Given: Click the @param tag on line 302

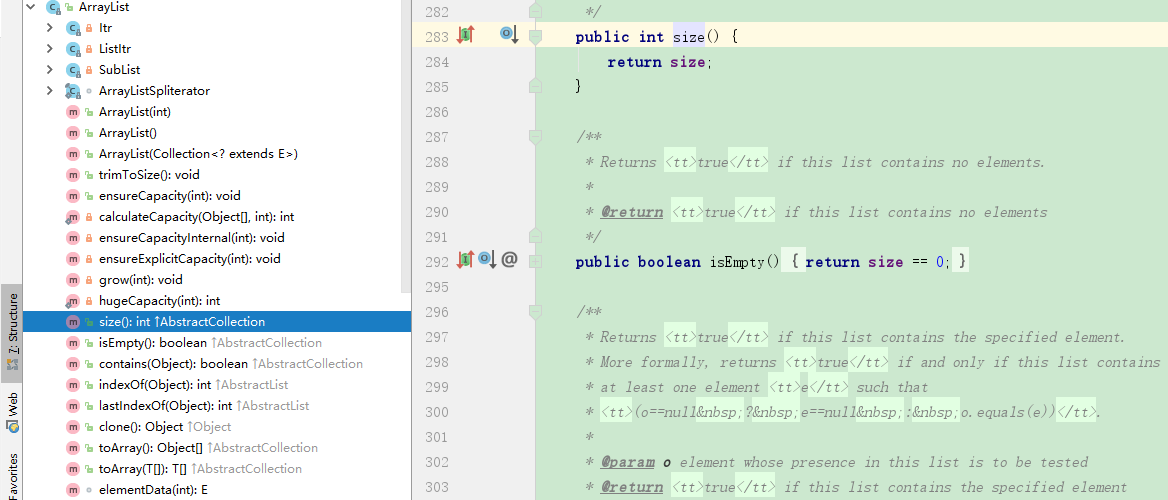Looking at the screenshot, I should pyautogui.click(x=628, y=462).
